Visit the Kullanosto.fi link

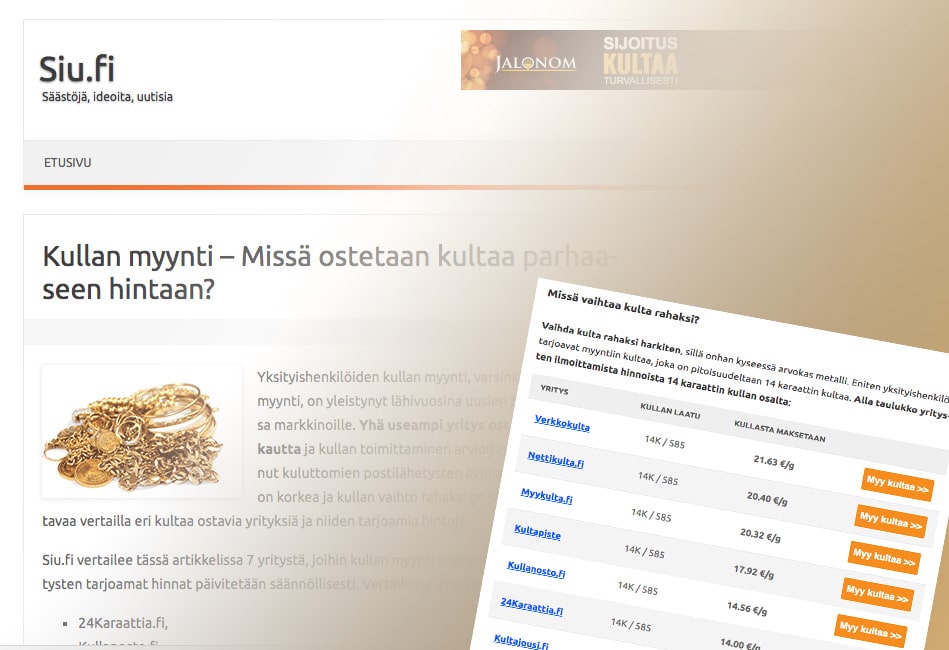(x=536, y=570)
